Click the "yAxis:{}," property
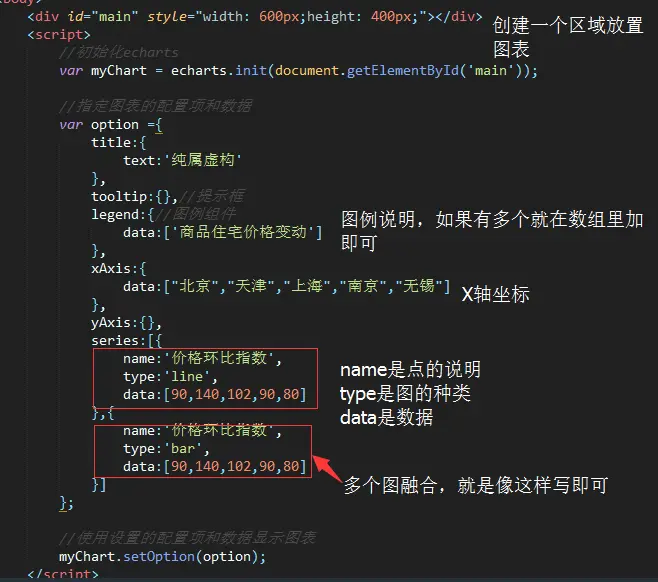Screen dimensions: 658x582 coord(126,323)
